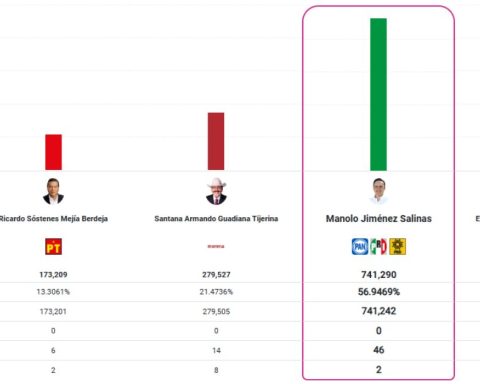Click the bright red PT vote bar
This screenshot has width=480, height=384.
pyautogui.click(x=53, y=152)
